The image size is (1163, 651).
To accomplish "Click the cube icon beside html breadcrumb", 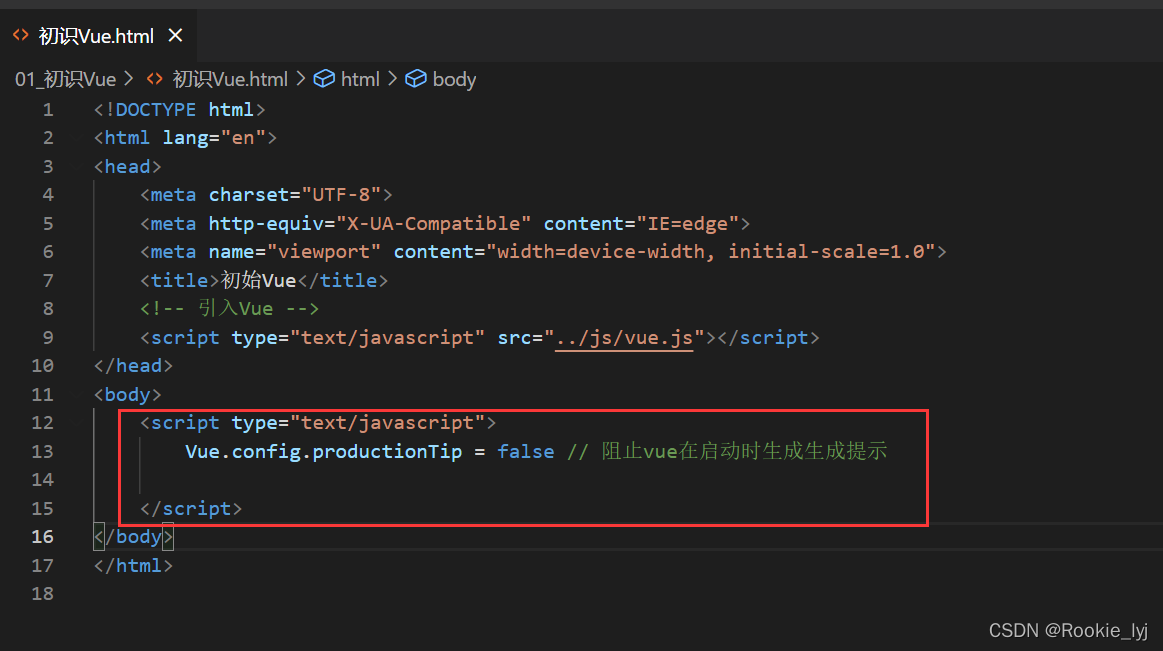I will 324,79.
